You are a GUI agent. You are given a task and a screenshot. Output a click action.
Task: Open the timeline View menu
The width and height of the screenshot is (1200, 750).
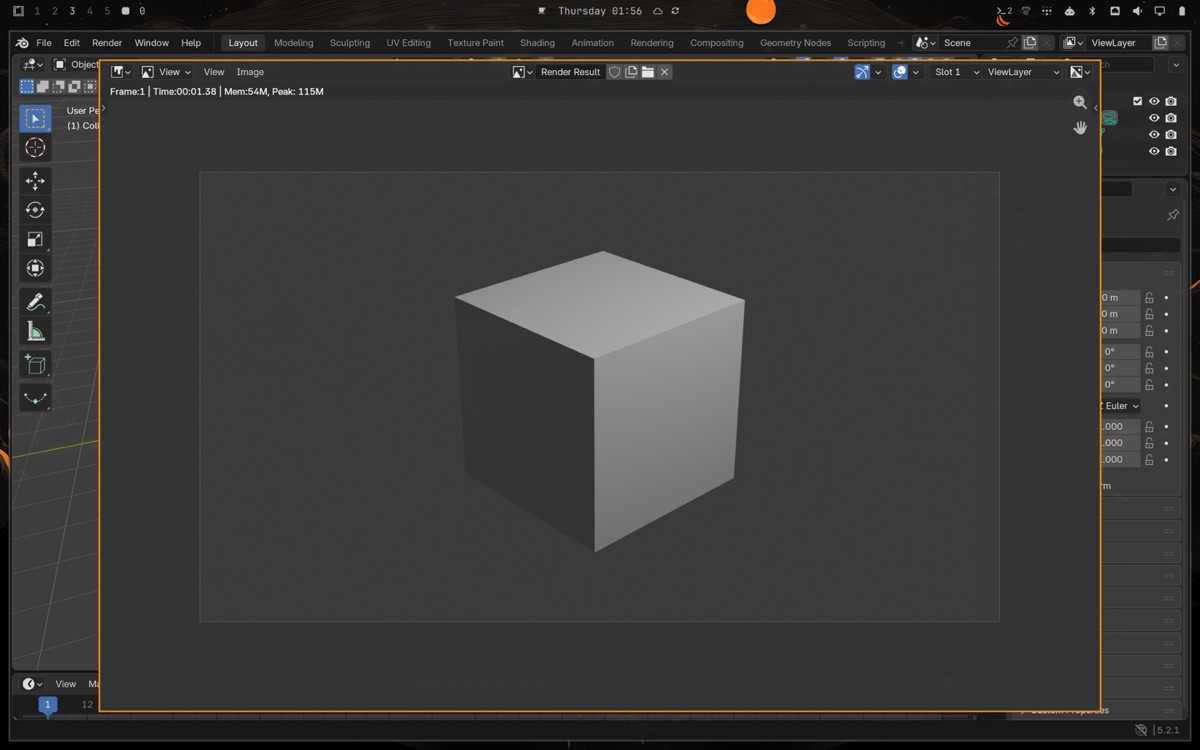point(66,684)
